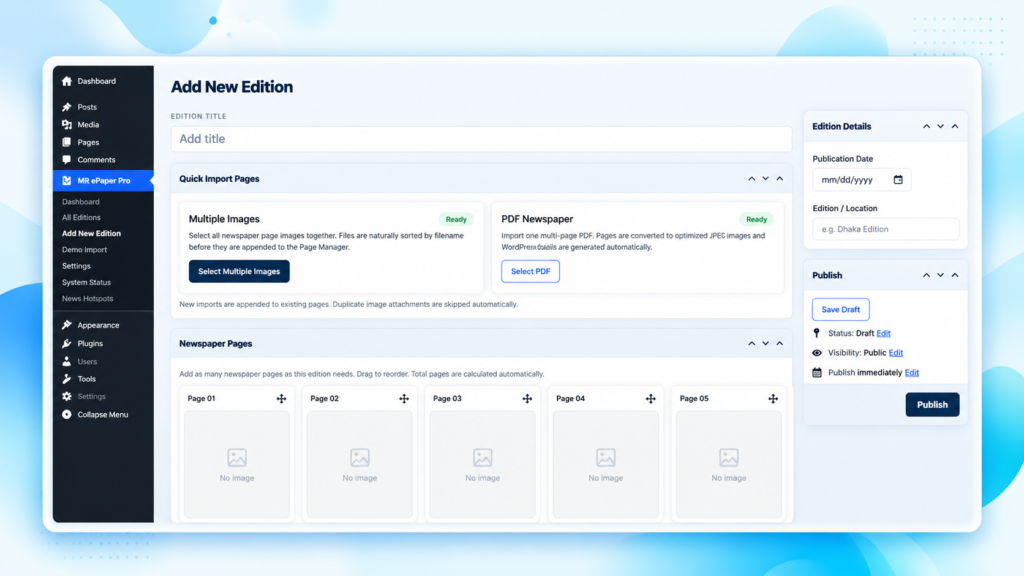Open All Editions submenu item

coord(81,217)
